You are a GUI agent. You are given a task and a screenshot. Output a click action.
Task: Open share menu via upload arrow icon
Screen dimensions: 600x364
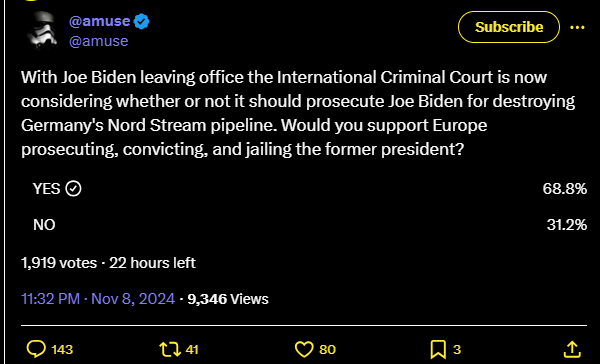[x=572, y=349]
